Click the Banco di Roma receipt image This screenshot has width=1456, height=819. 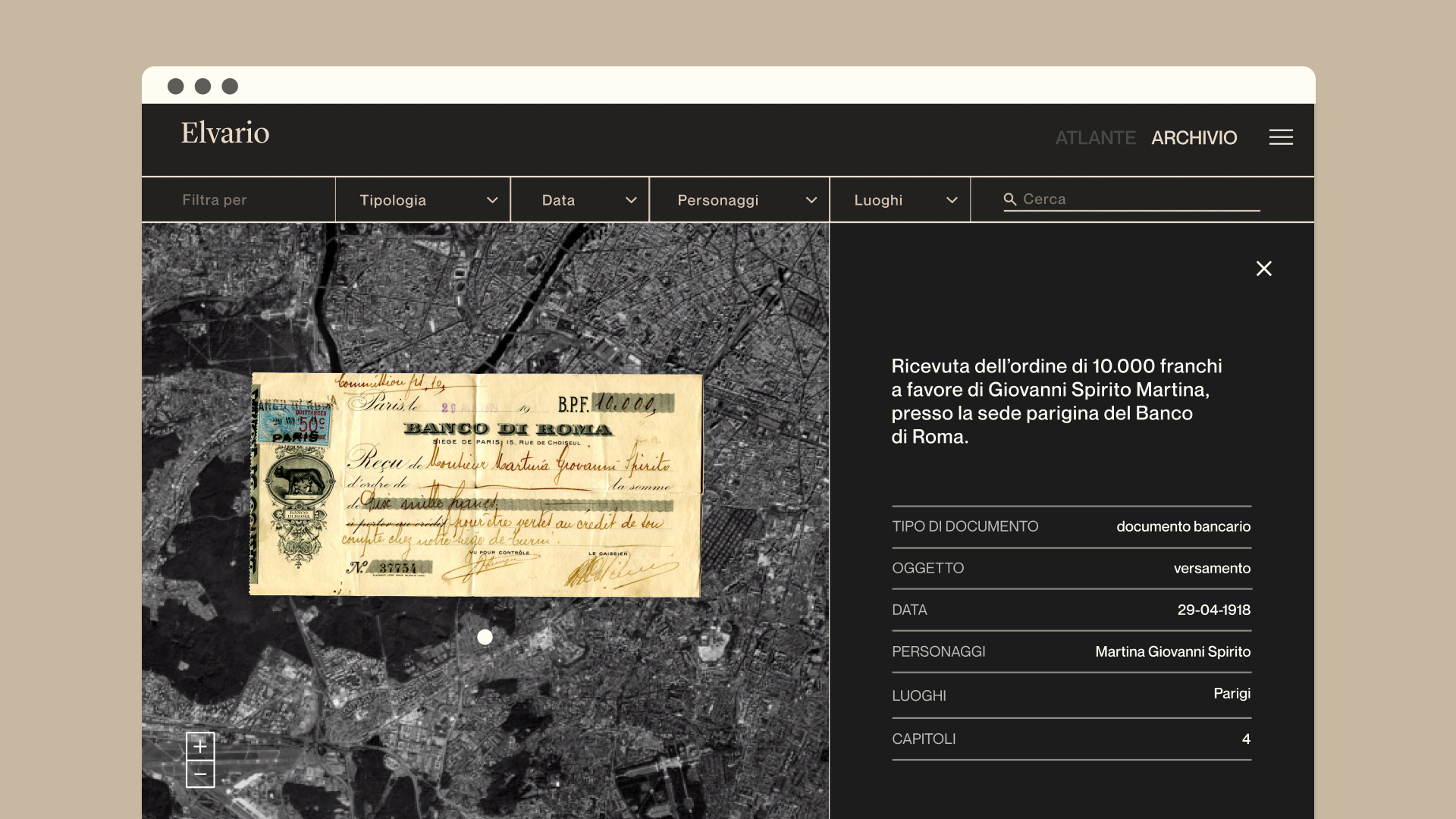coord(475,484)
